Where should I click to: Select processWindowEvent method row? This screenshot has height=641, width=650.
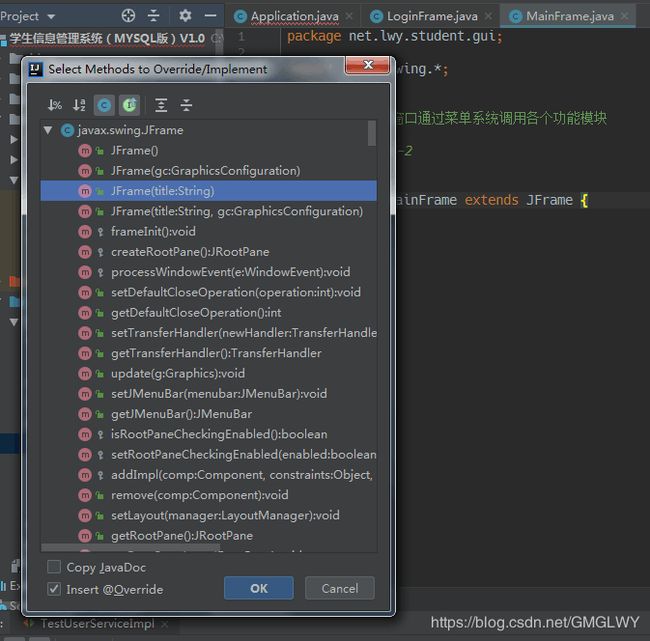point(209,272)
